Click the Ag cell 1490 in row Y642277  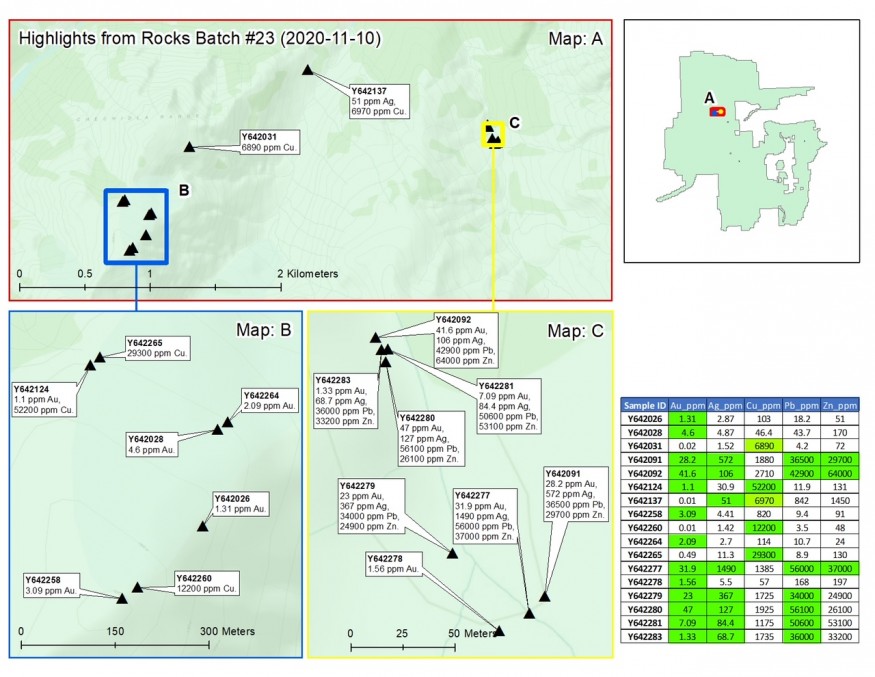coord(725,568)
